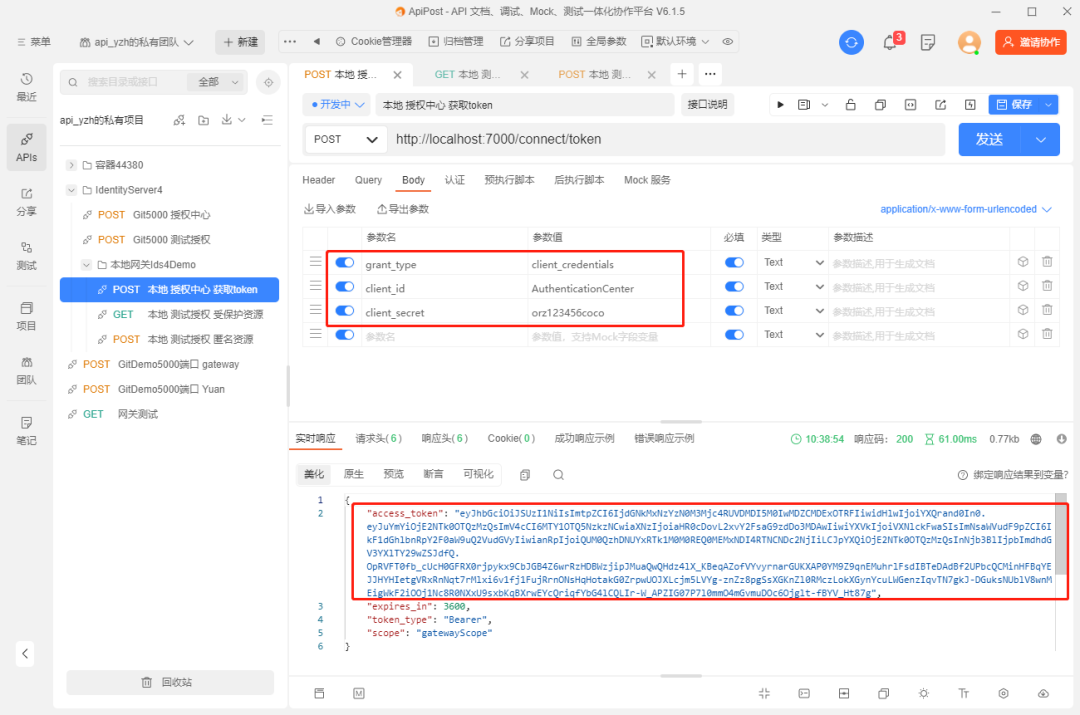Click the brightness theme icon in bottom bar
Viewport: 1080px width, 715px height.
(924, 694)
